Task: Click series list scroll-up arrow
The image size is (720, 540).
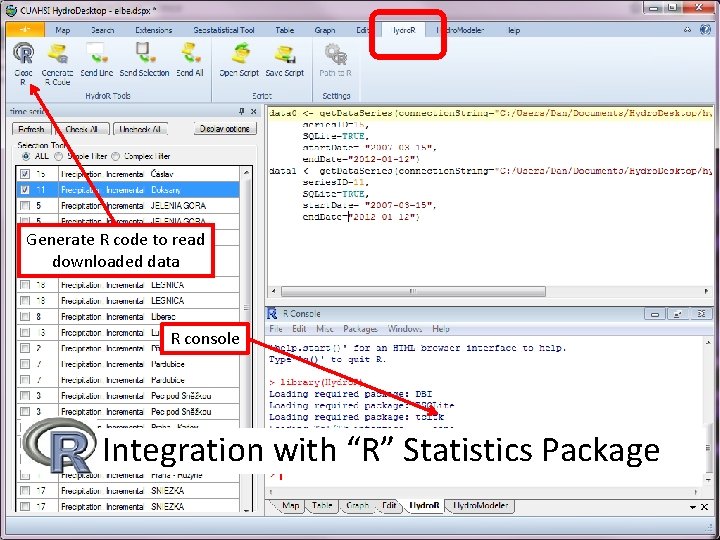Action: 246,173
